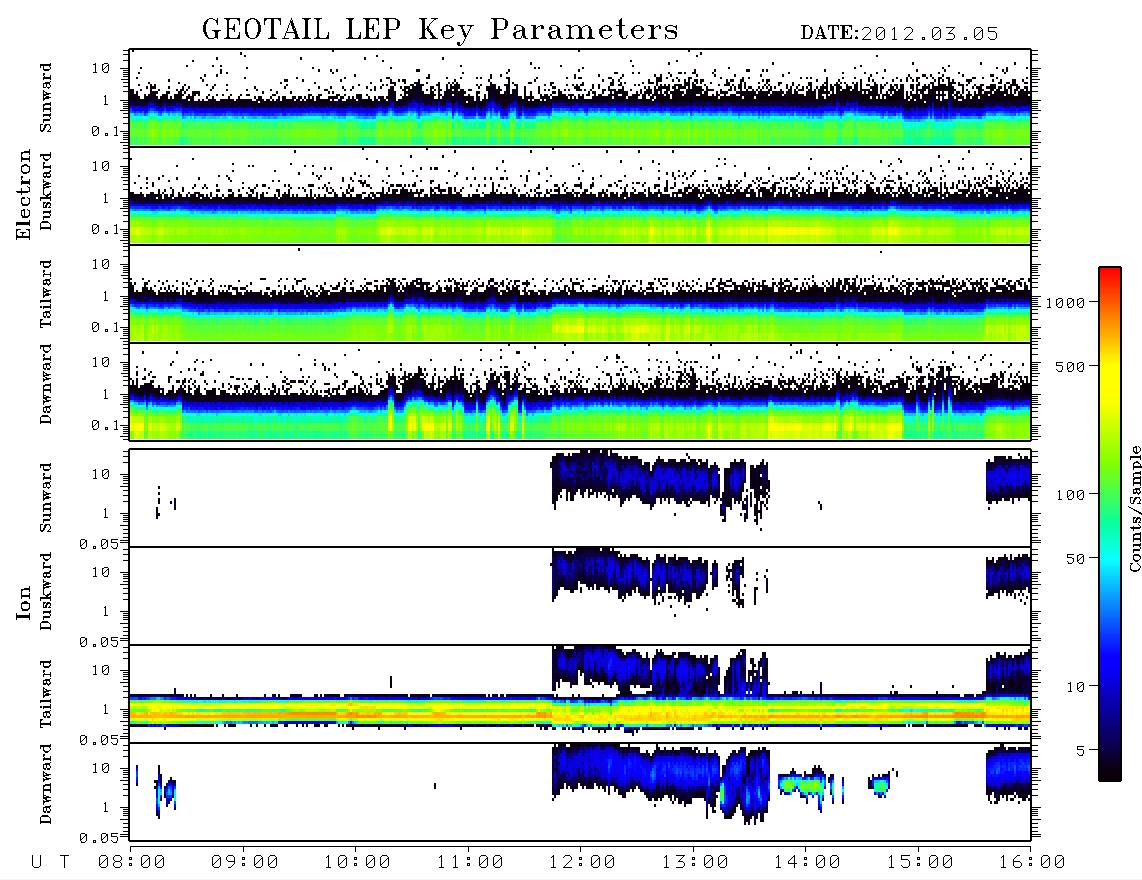
Task: Click the UT time axis label
Action: pos(50,862)
